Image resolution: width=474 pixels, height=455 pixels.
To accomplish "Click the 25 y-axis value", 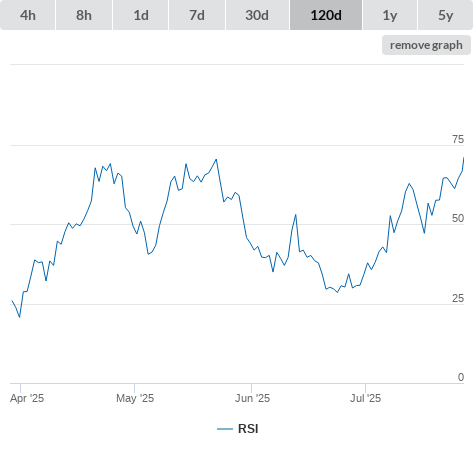I will coord(458,298).
